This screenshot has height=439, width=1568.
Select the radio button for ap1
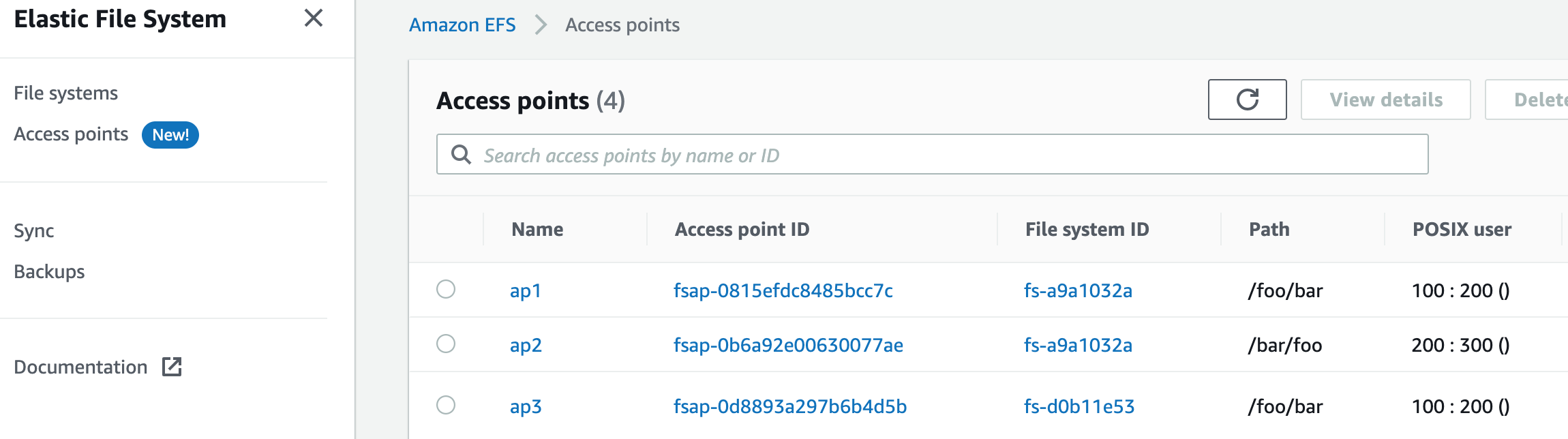[446, 290]
